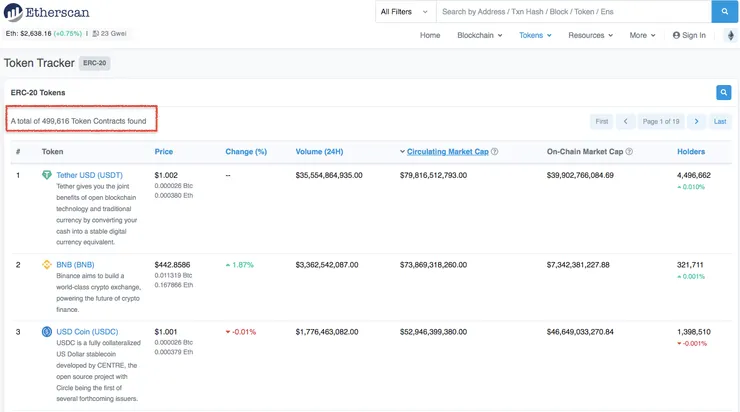Click the Ethereum network icon in navbar
This screenshot has height=412, width=740.
[x=730, y=35]
